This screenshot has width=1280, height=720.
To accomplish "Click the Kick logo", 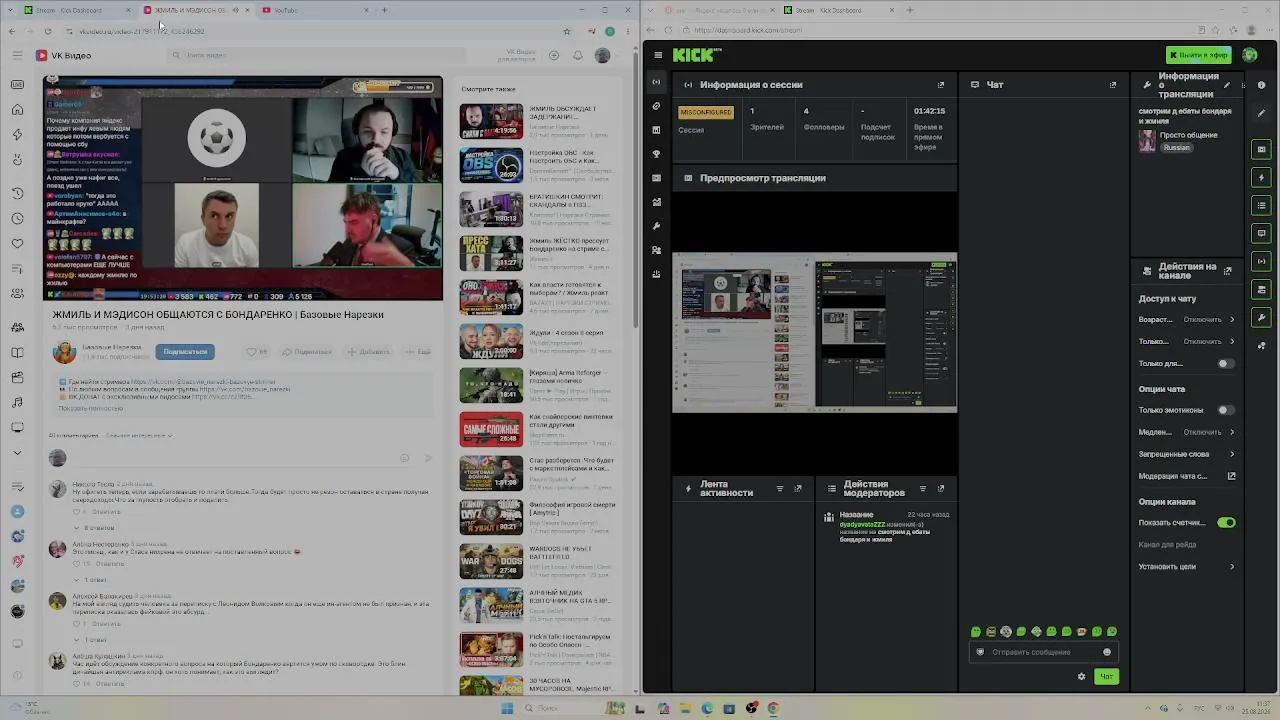I will 693,55.
